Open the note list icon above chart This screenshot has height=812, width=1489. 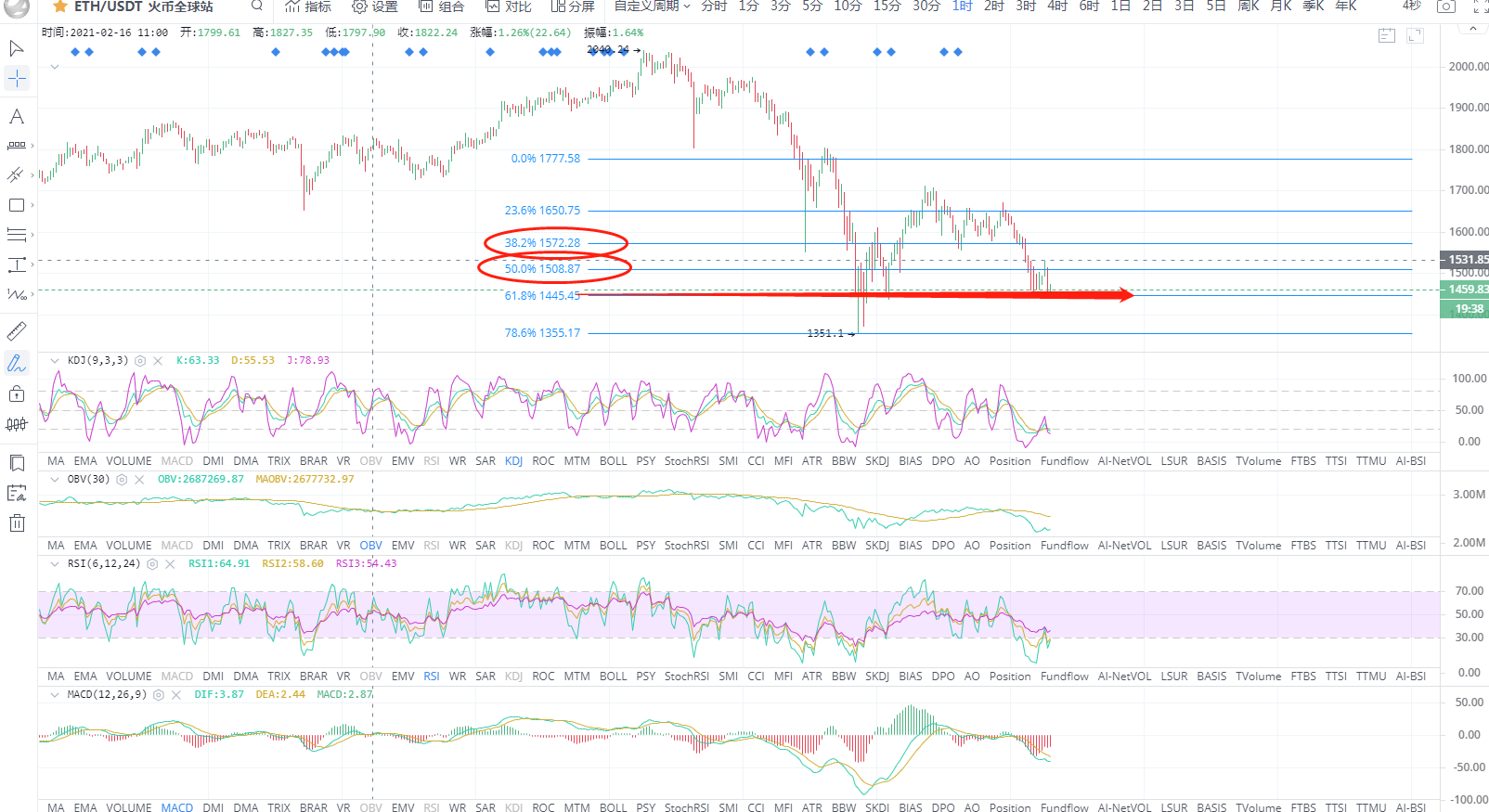coord(1387,36)
